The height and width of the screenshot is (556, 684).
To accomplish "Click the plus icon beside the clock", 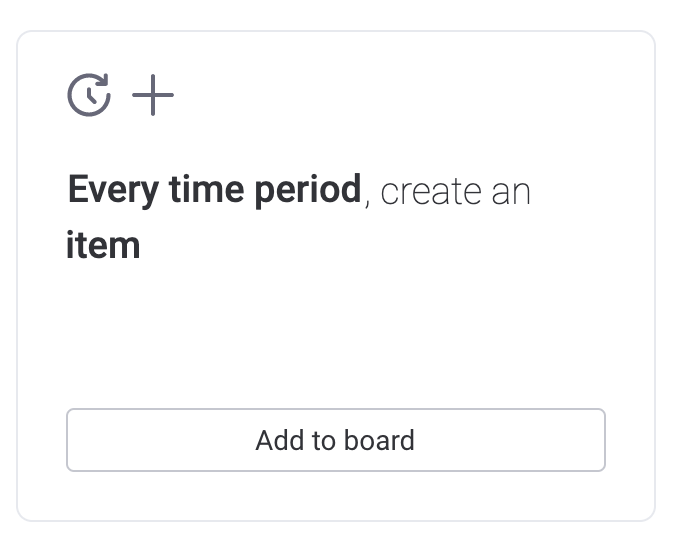I will (x=153, y=95).
